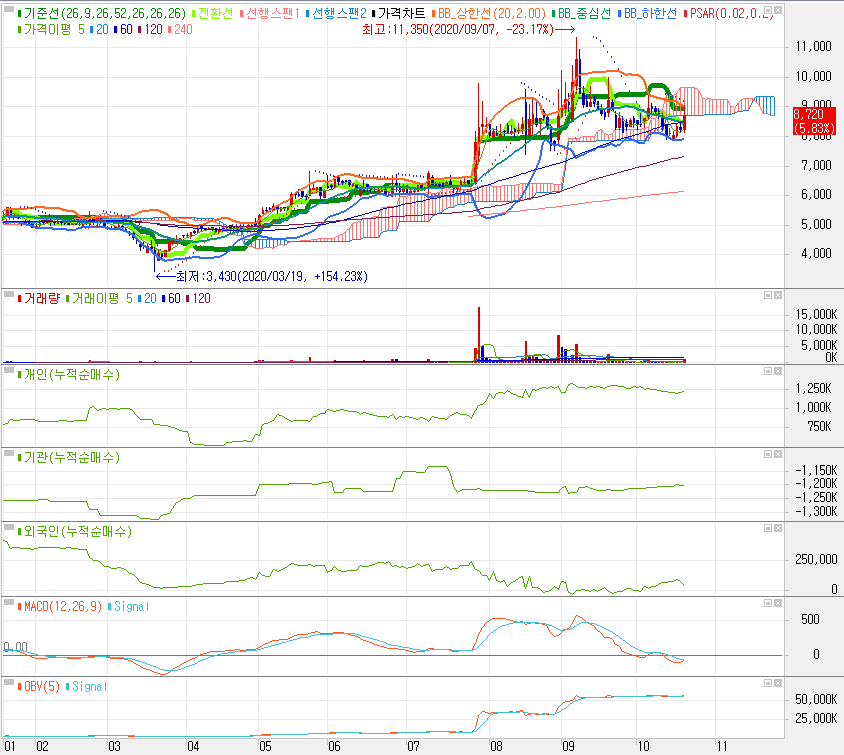Select the MACD(12,26,9) legend label
The width and height of the screenshot is (844, 755).
point(60,606)
